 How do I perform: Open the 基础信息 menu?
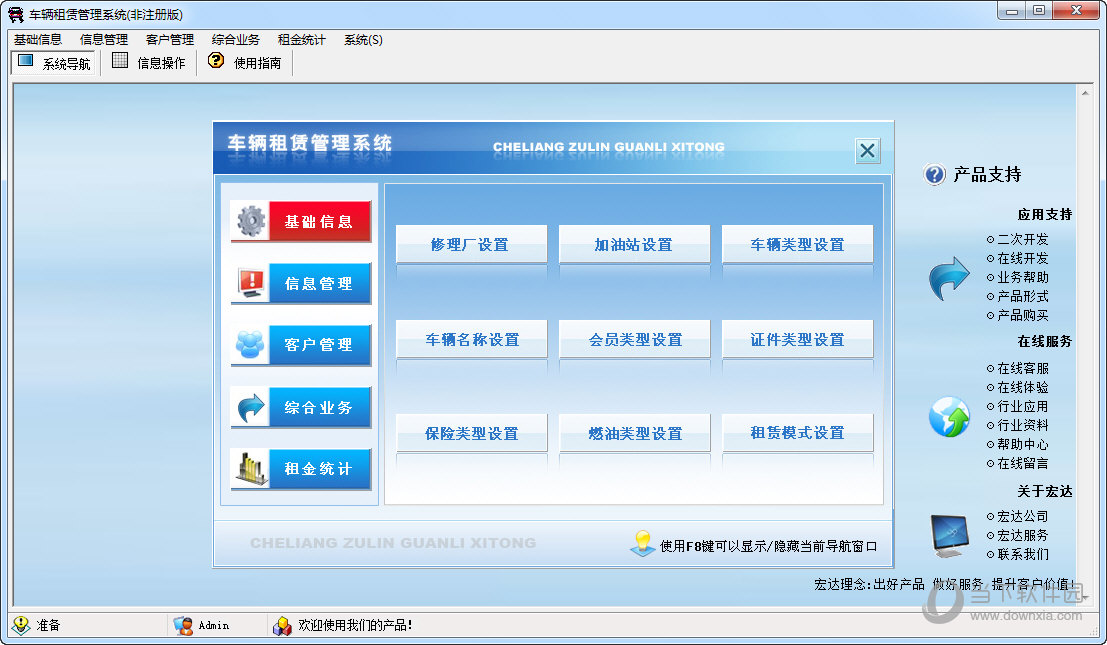click(37, 40)
